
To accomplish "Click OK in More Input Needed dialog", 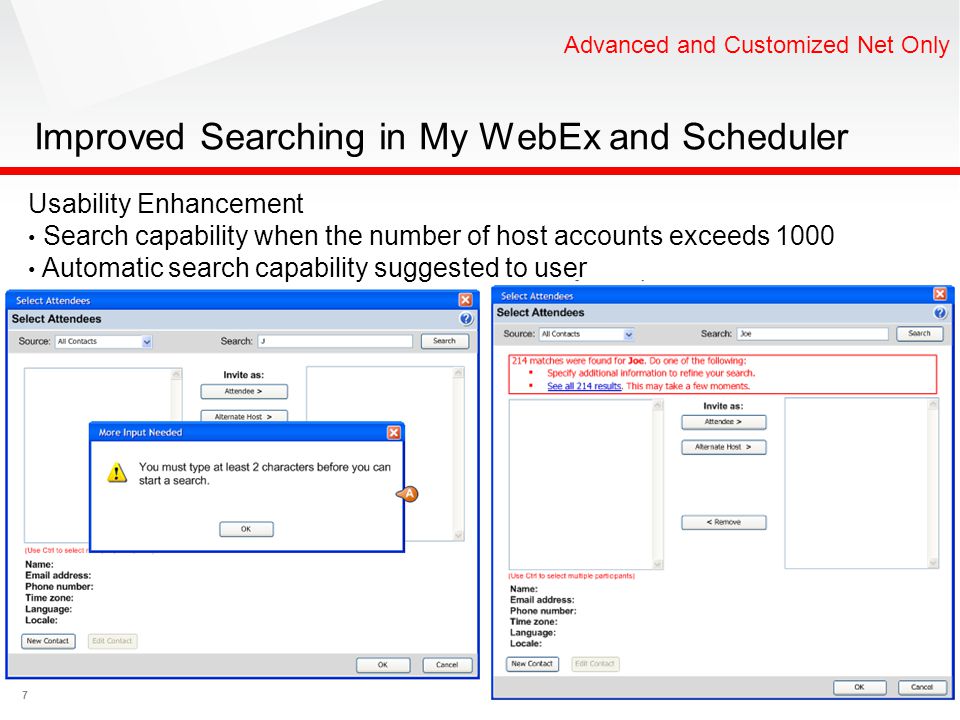I will [246, 529].
